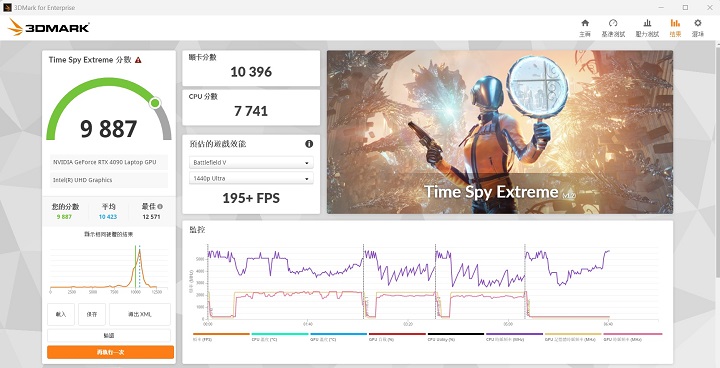Click the orange 再執行一次 run again button

[x=110, y=352]
